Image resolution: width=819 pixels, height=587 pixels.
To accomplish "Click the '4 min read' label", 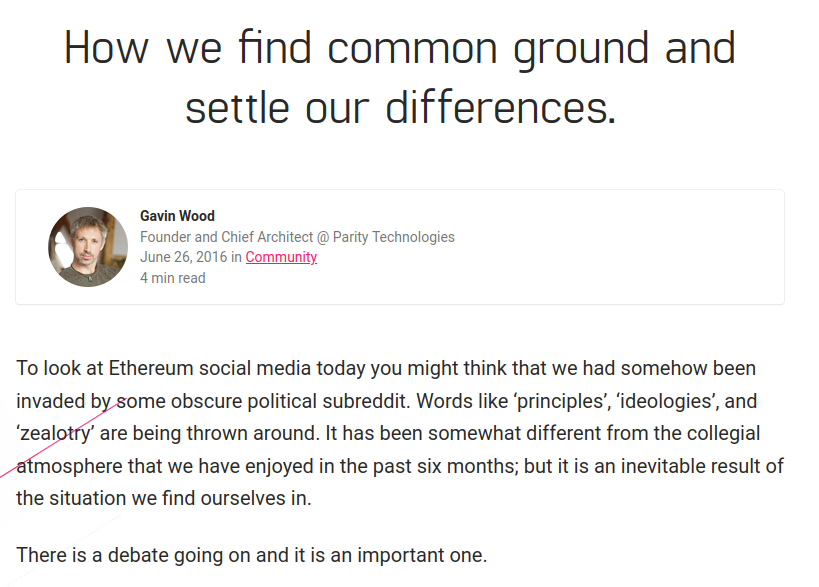I will (x=172, y=278).
